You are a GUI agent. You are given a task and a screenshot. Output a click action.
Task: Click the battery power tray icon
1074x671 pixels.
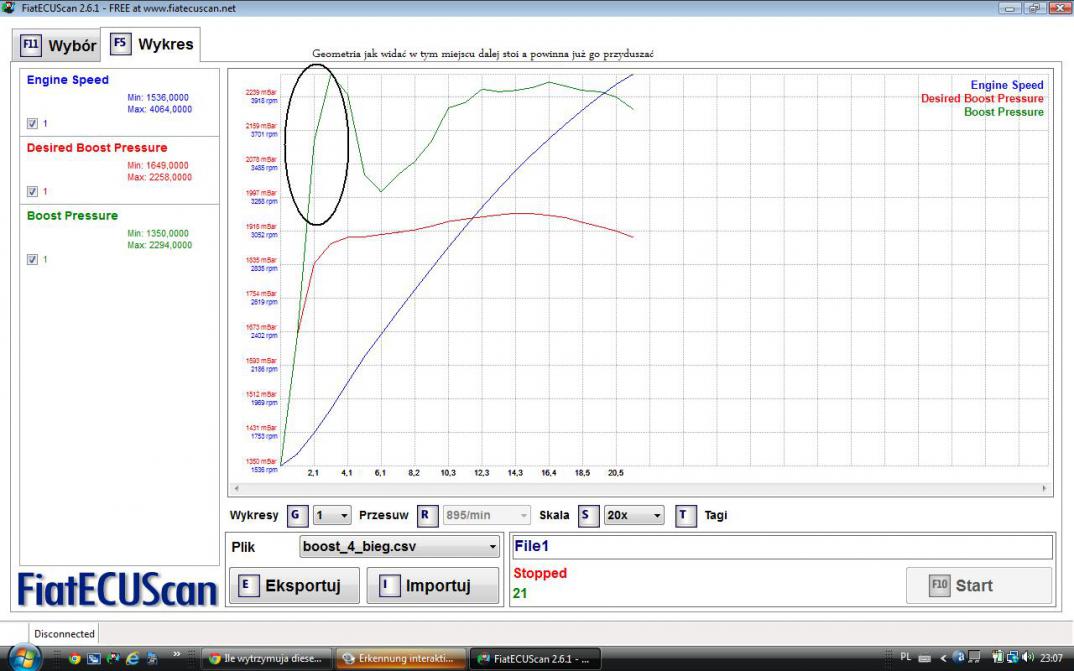tap(999, 658)
